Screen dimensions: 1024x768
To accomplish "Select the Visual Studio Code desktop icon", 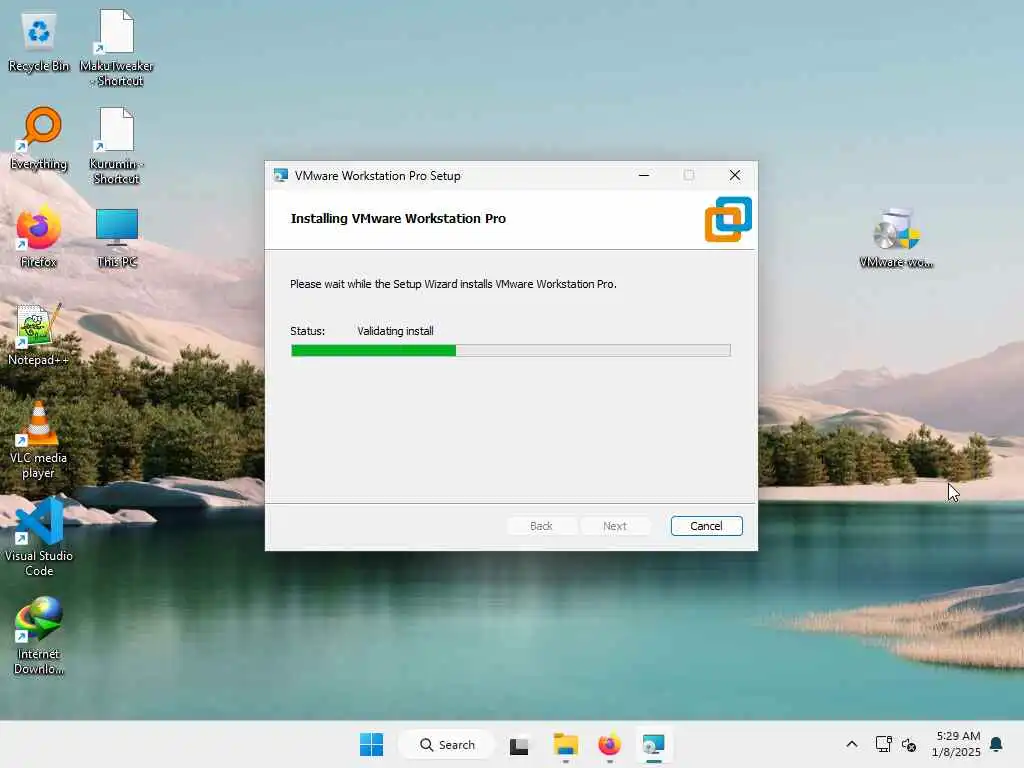I will [39, 538].
